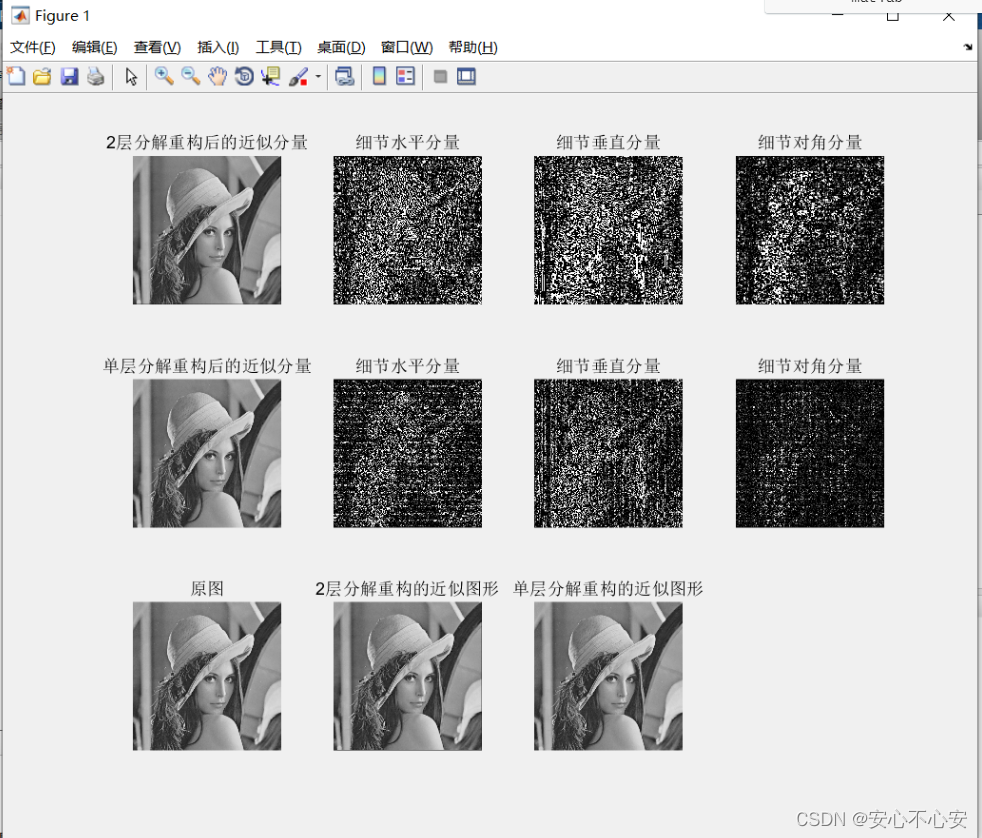Click the Show Plot Tools icon
Image resolution: width=982 pixels, height=838 pixels.
[467, 76]
